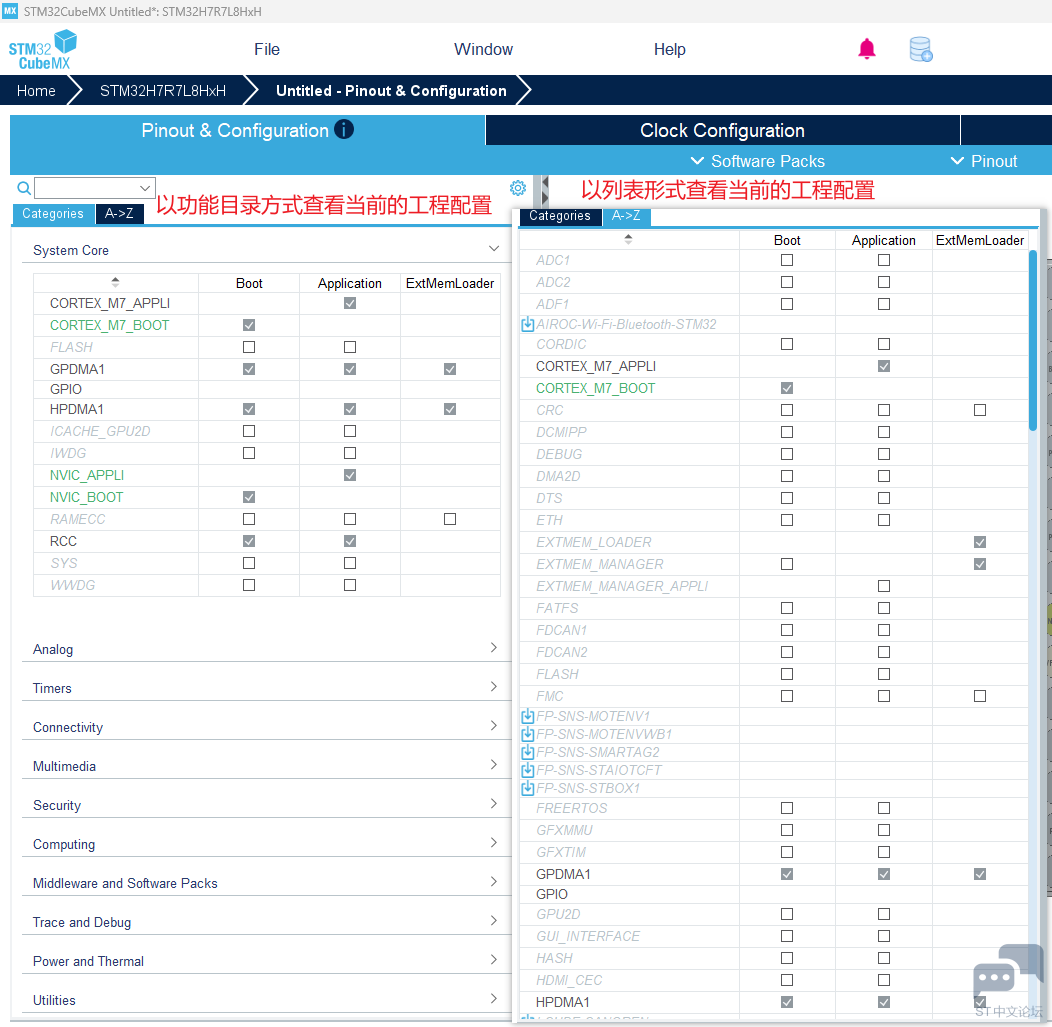
Task: Click download icon beside FP-SNS-STAIOTCFT
Action: (x=527, y=770)
